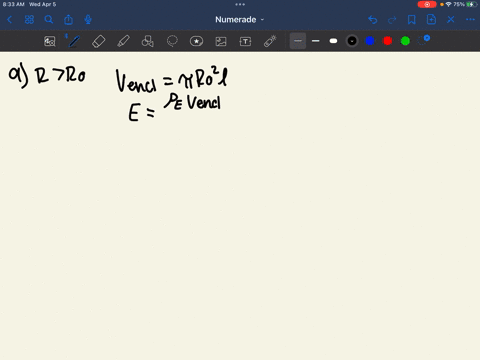
Task: Undo the last stroke
Action: 373,20
